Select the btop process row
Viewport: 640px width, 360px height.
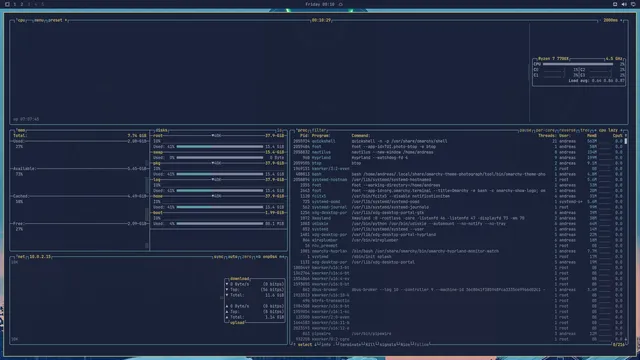(458, 163)
